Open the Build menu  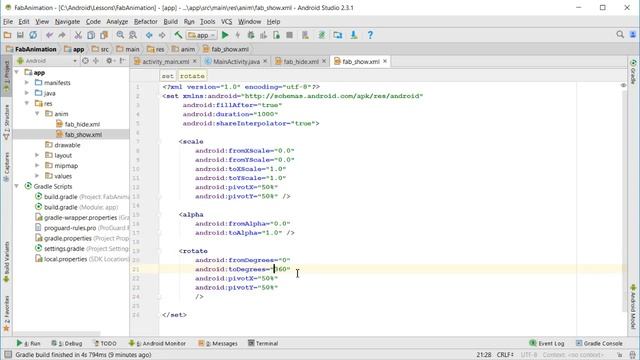(171, 22)
